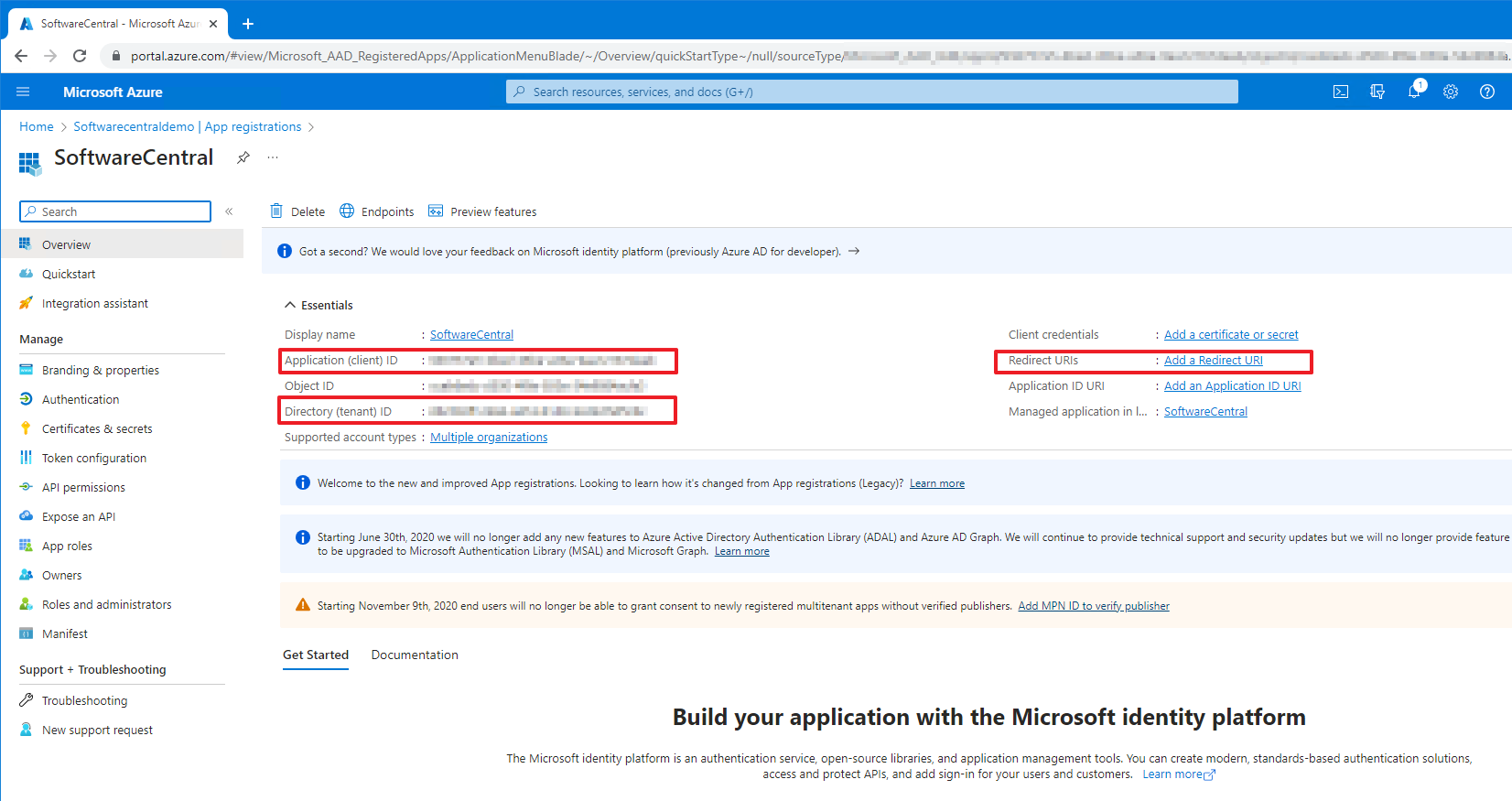Screen dimensions: 1512x801
Task: Click the feedback banner arrow
Action: tap(854, 251)
